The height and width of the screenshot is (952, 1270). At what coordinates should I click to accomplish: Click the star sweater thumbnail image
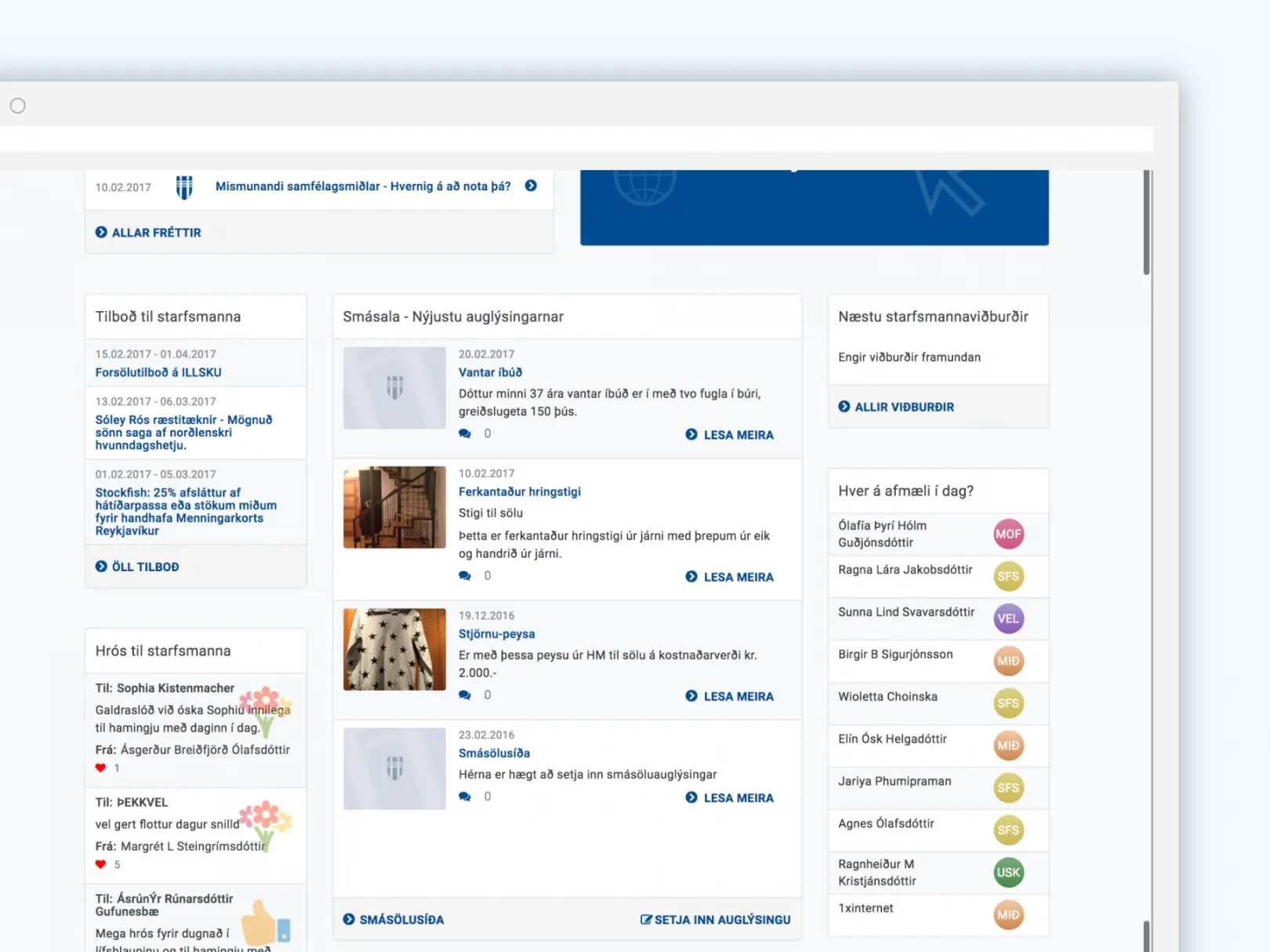[394, 650]
